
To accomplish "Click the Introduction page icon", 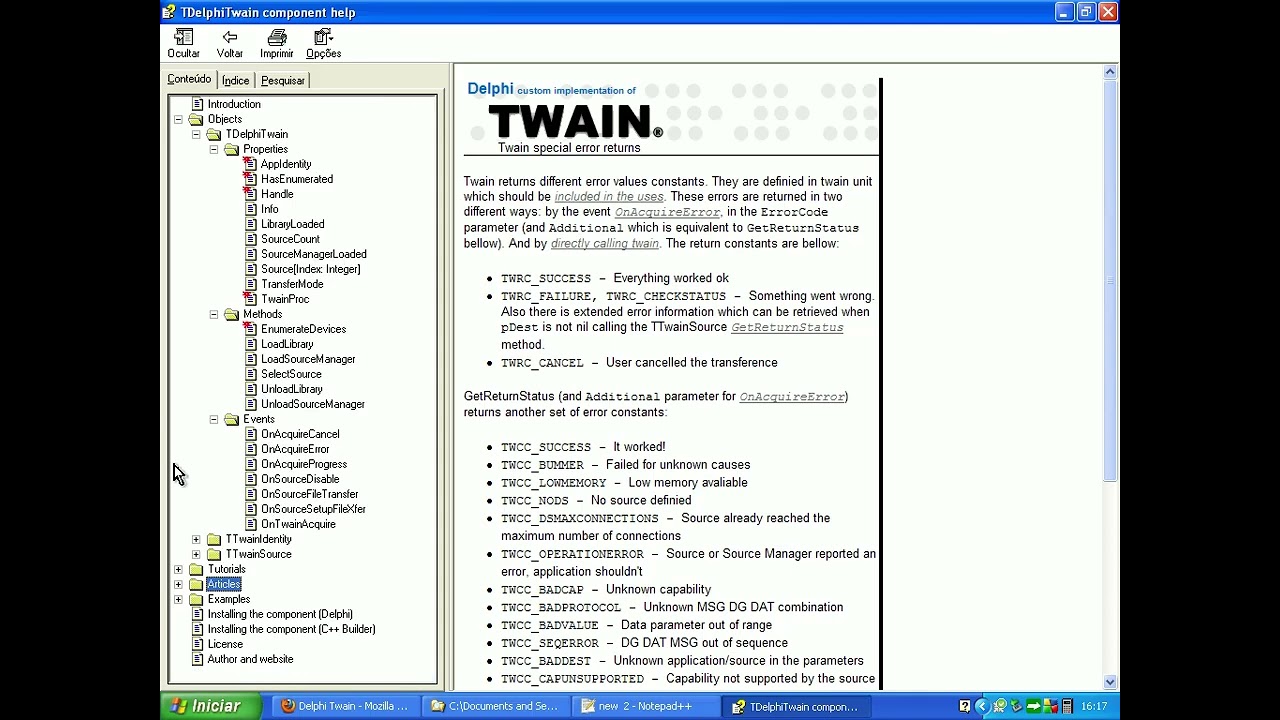I will tap(197, 104).
